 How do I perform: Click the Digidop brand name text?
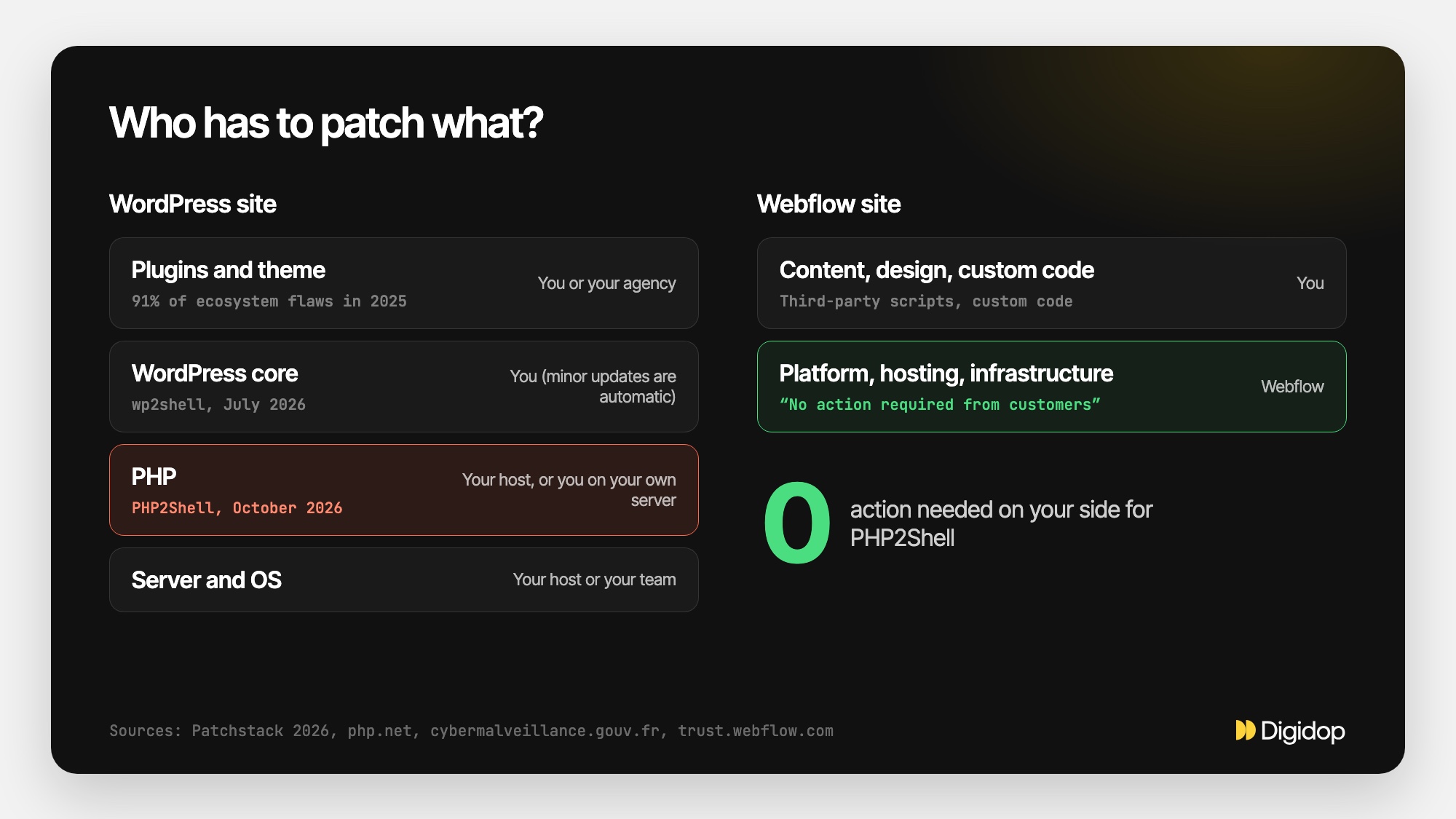[x=1302, y=731]
